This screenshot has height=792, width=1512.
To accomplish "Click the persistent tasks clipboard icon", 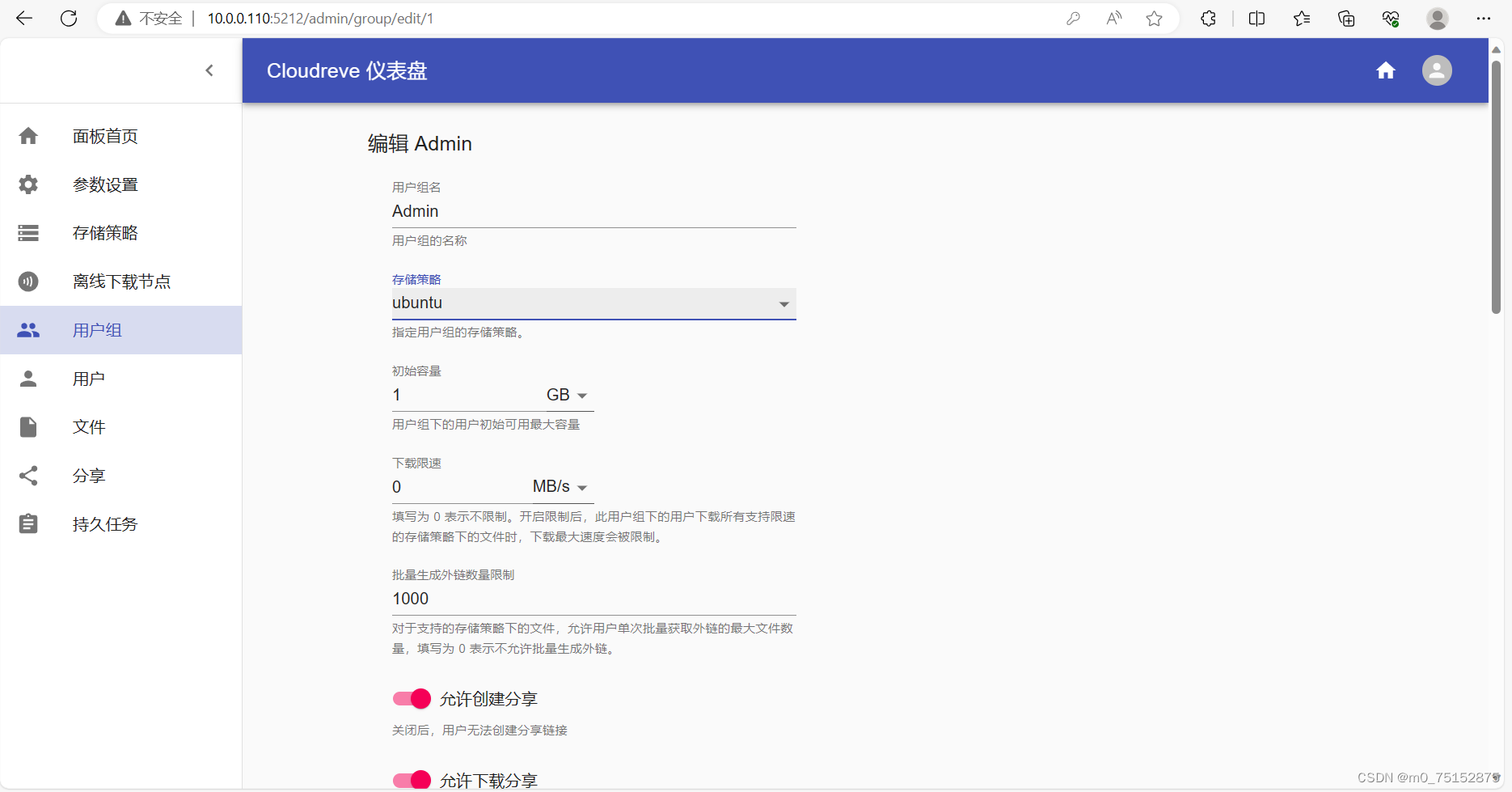I will (x=28, y=524).
